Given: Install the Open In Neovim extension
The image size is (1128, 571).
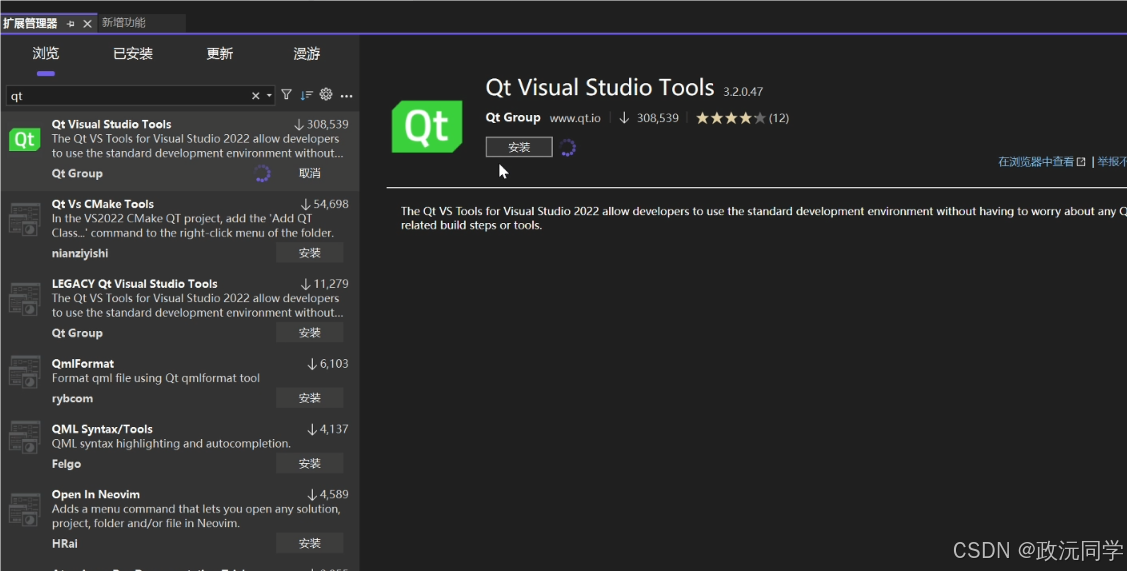Looking at the screenshot, I should click(x=309, y=544).
